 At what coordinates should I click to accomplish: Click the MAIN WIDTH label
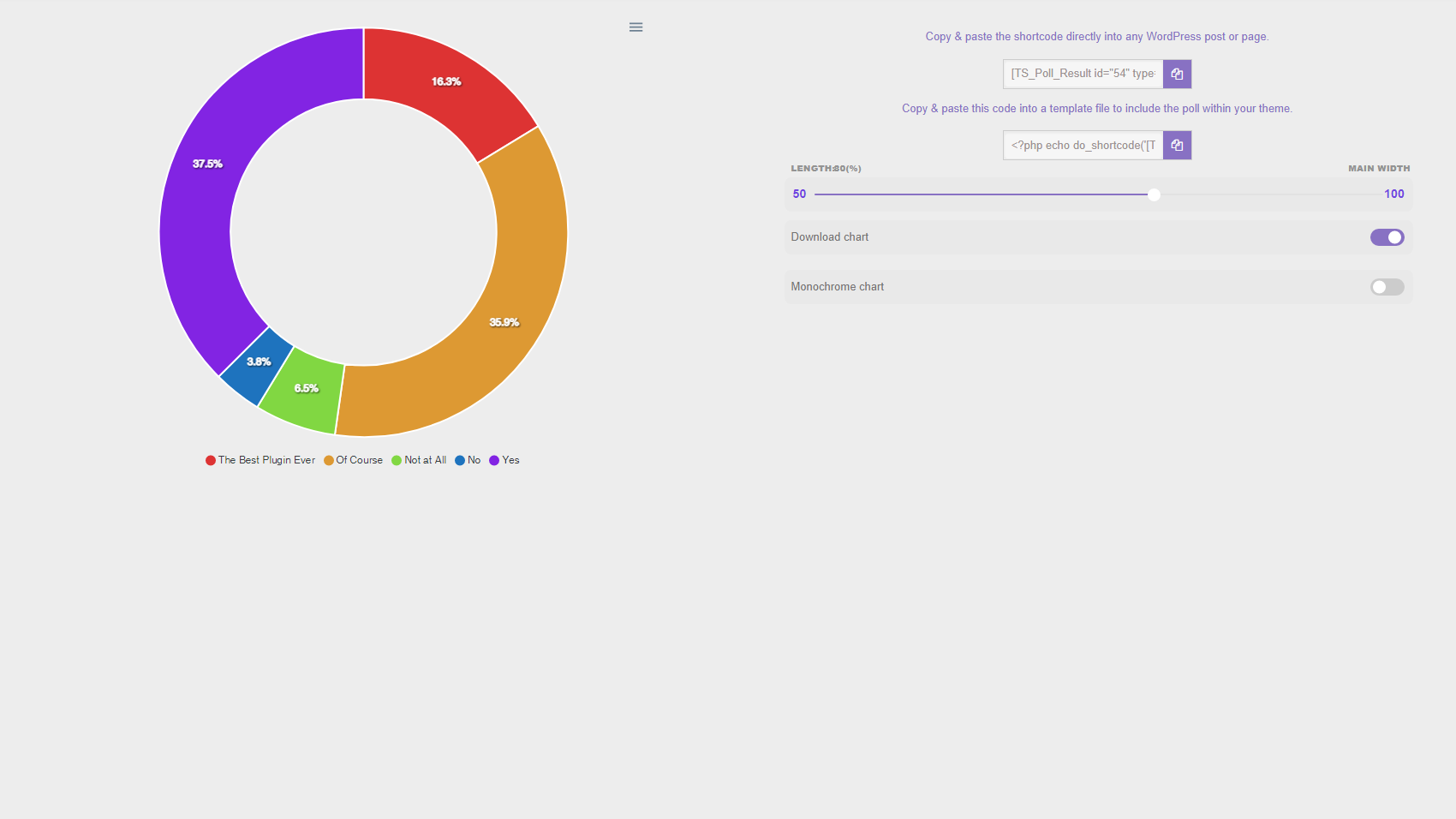[x=1378, y=169]
